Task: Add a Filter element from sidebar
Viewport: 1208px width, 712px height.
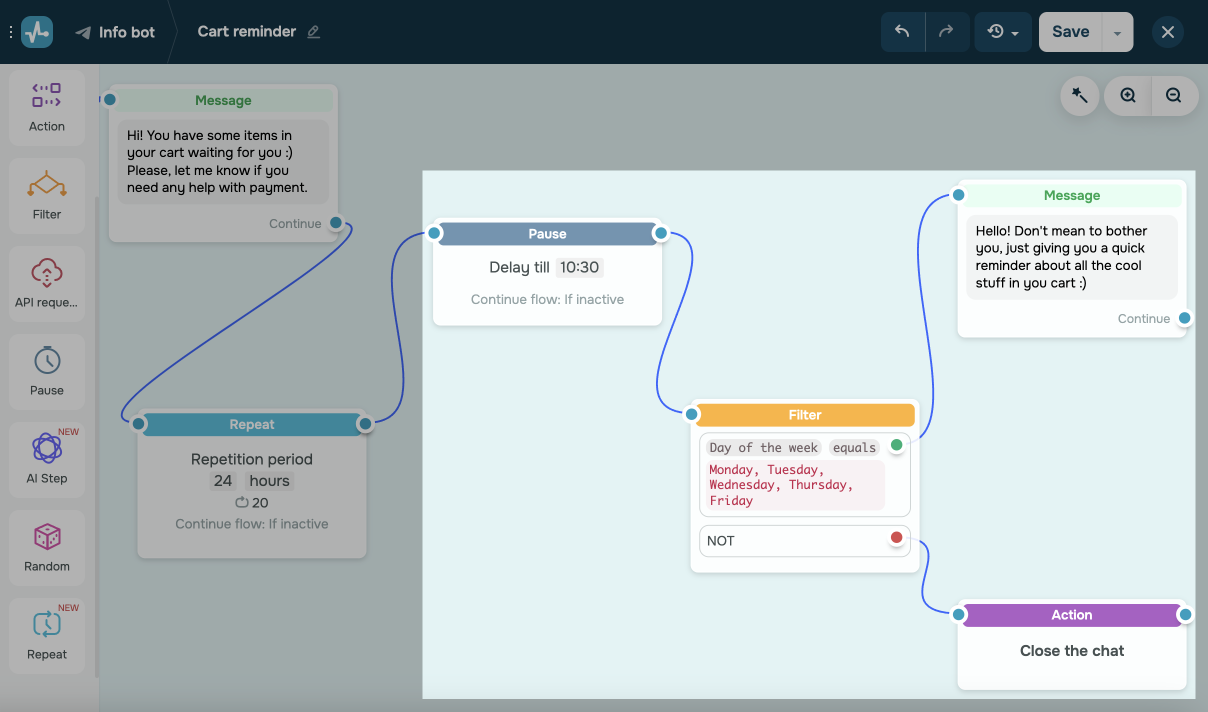Action: pos(46,195)
